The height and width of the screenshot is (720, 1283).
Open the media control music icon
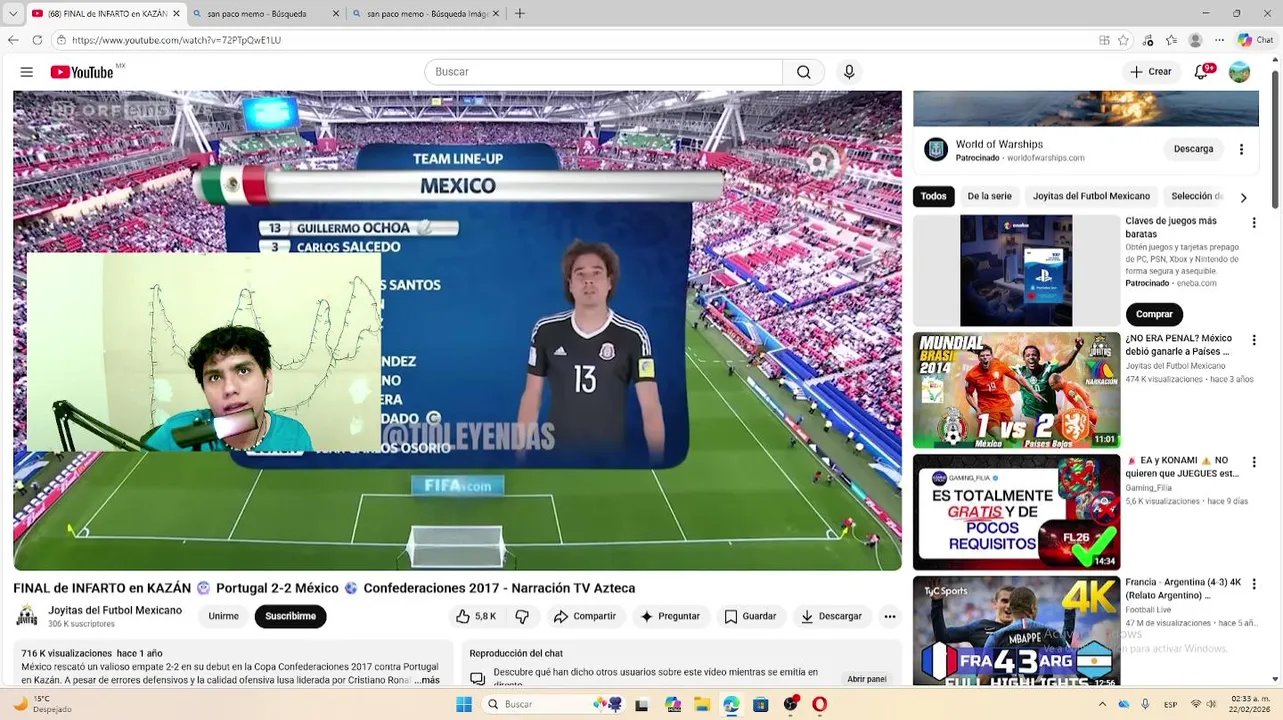pyautogui.click(x=1148, y=40)
